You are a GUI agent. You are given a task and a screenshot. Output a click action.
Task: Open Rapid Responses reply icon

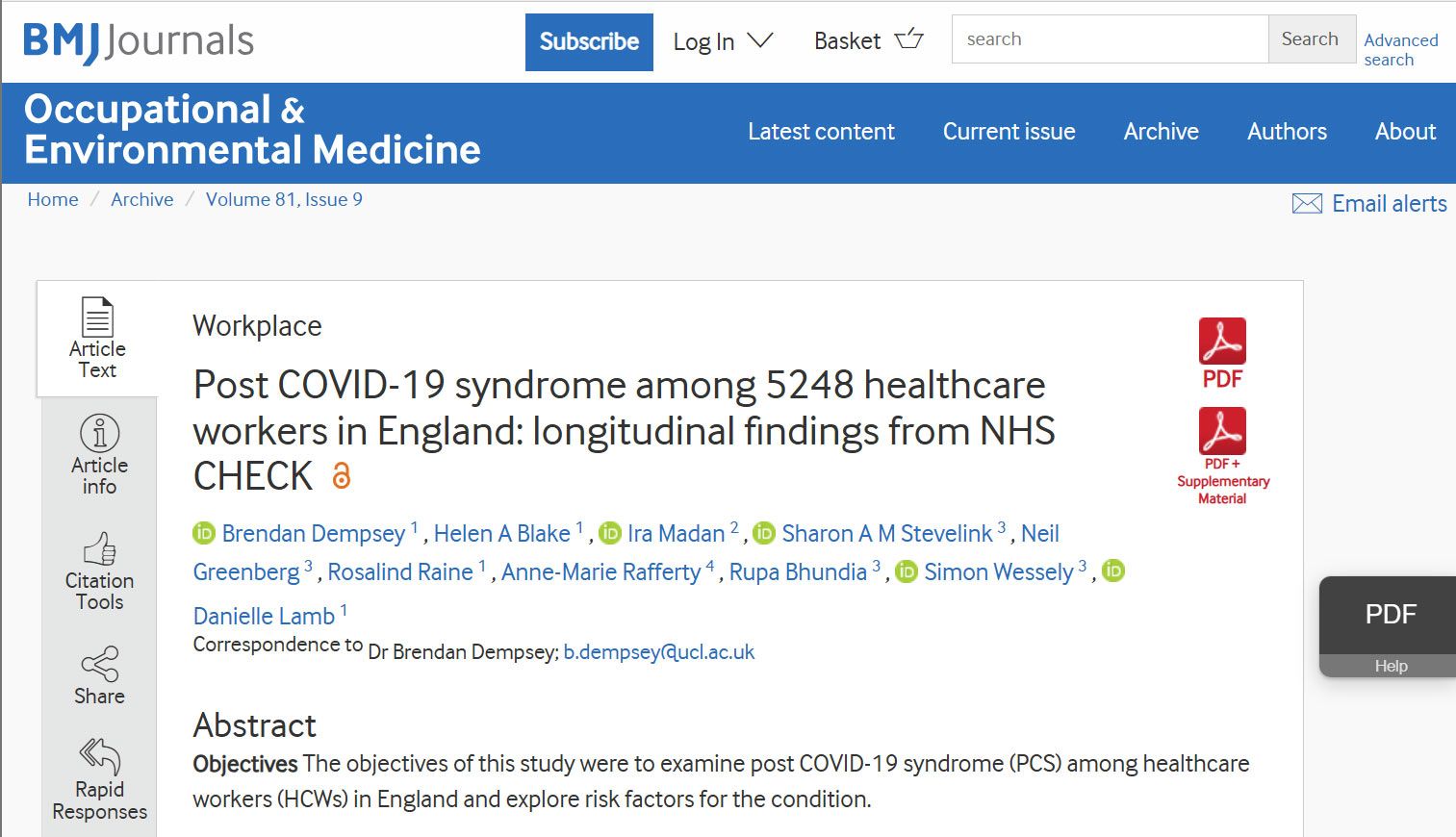(99, 756)
